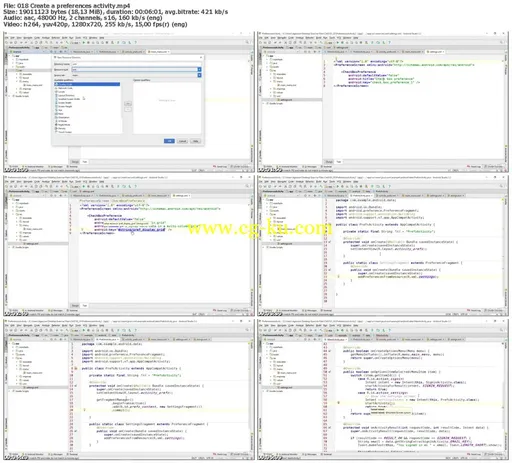Open the Resource type dropdown in the dialog
This screenshot has width=512, height=463.
(x=199, y=69)
